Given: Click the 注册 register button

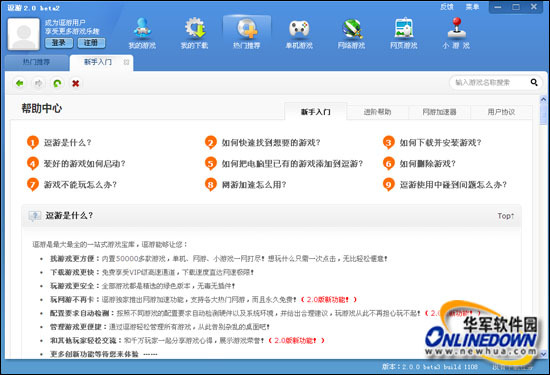Looking at the screenshot, I should [x=91, y=43].
